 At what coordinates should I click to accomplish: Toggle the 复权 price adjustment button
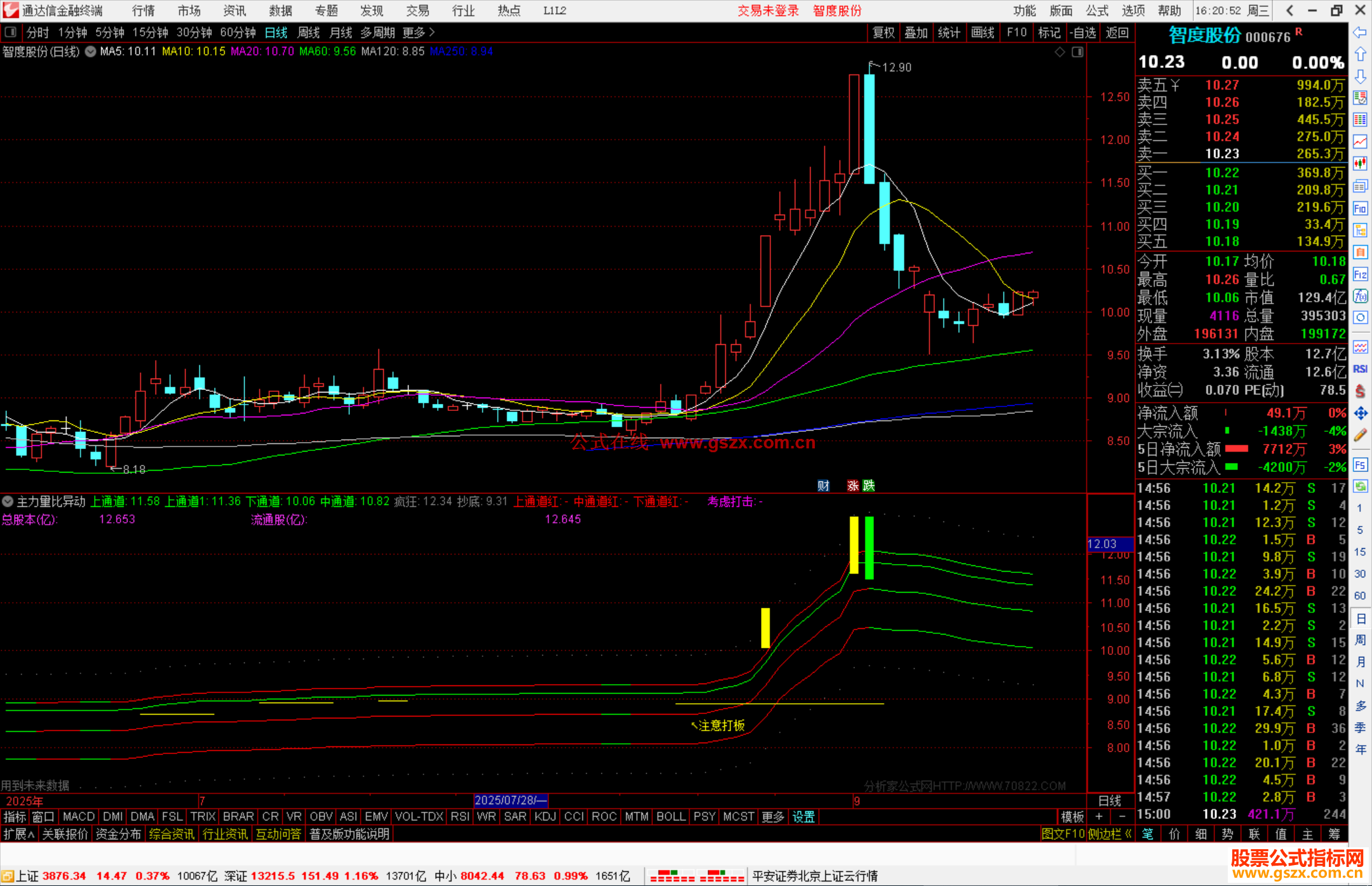coord(884,32)
